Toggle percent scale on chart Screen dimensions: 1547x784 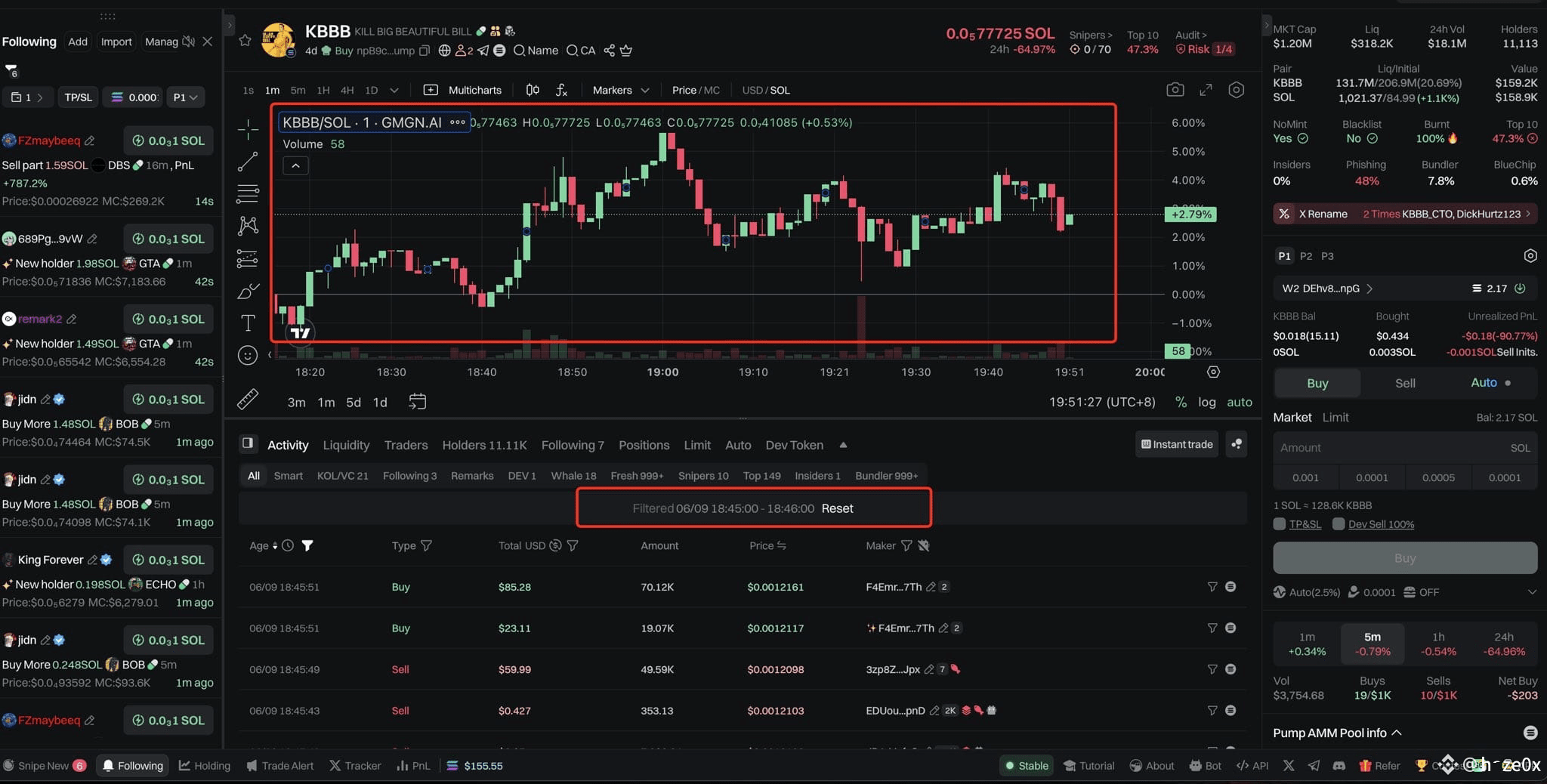coord(1181,402)
